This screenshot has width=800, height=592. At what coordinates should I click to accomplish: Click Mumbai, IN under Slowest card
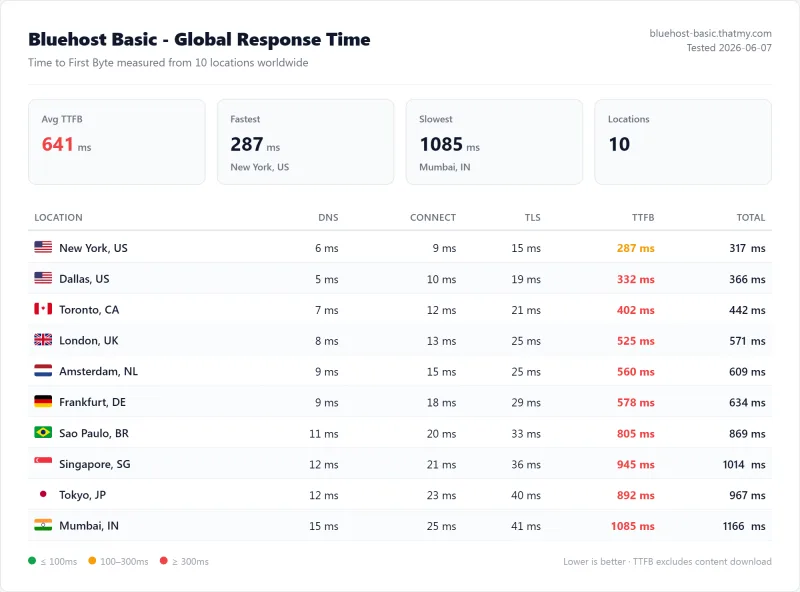pos(445,167)
